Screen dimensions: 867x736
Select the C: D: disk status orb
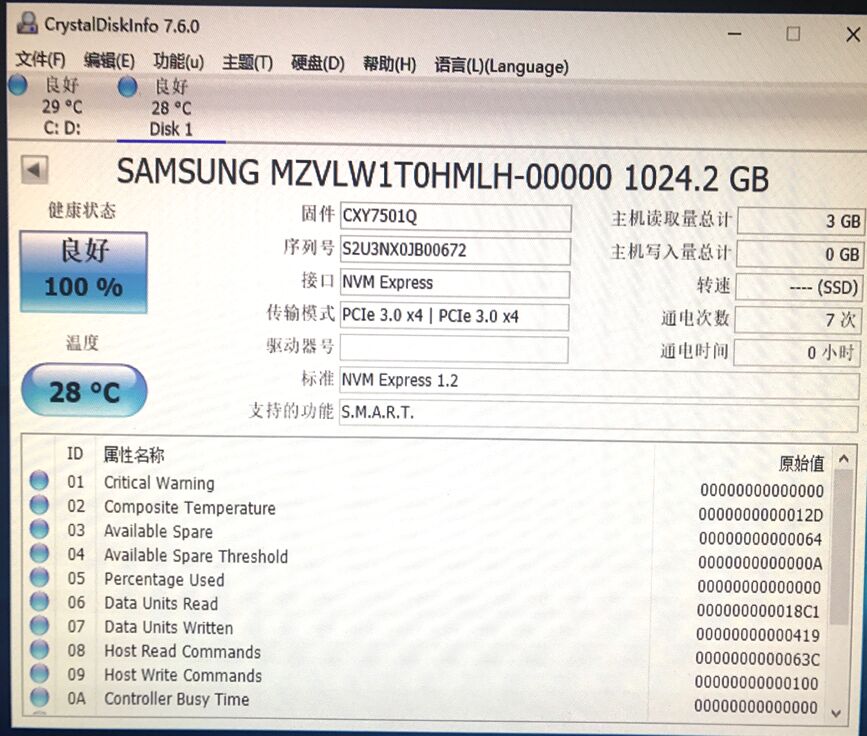click(x=18, y=86)
